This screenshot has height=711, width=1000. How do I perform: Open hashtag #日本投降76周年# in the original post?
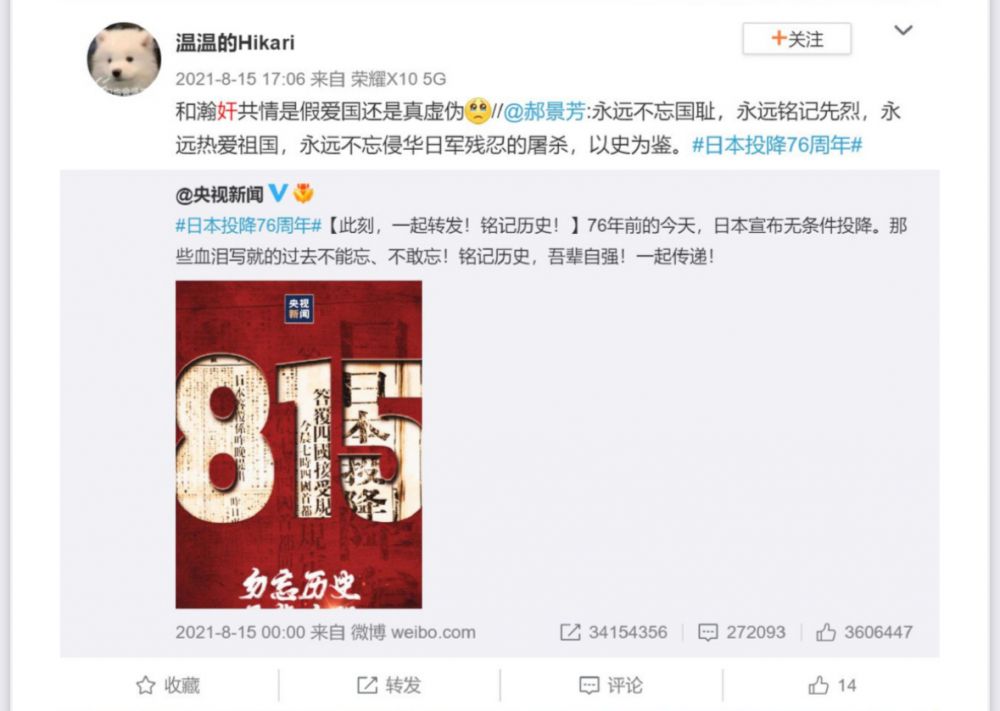point(249,226)
